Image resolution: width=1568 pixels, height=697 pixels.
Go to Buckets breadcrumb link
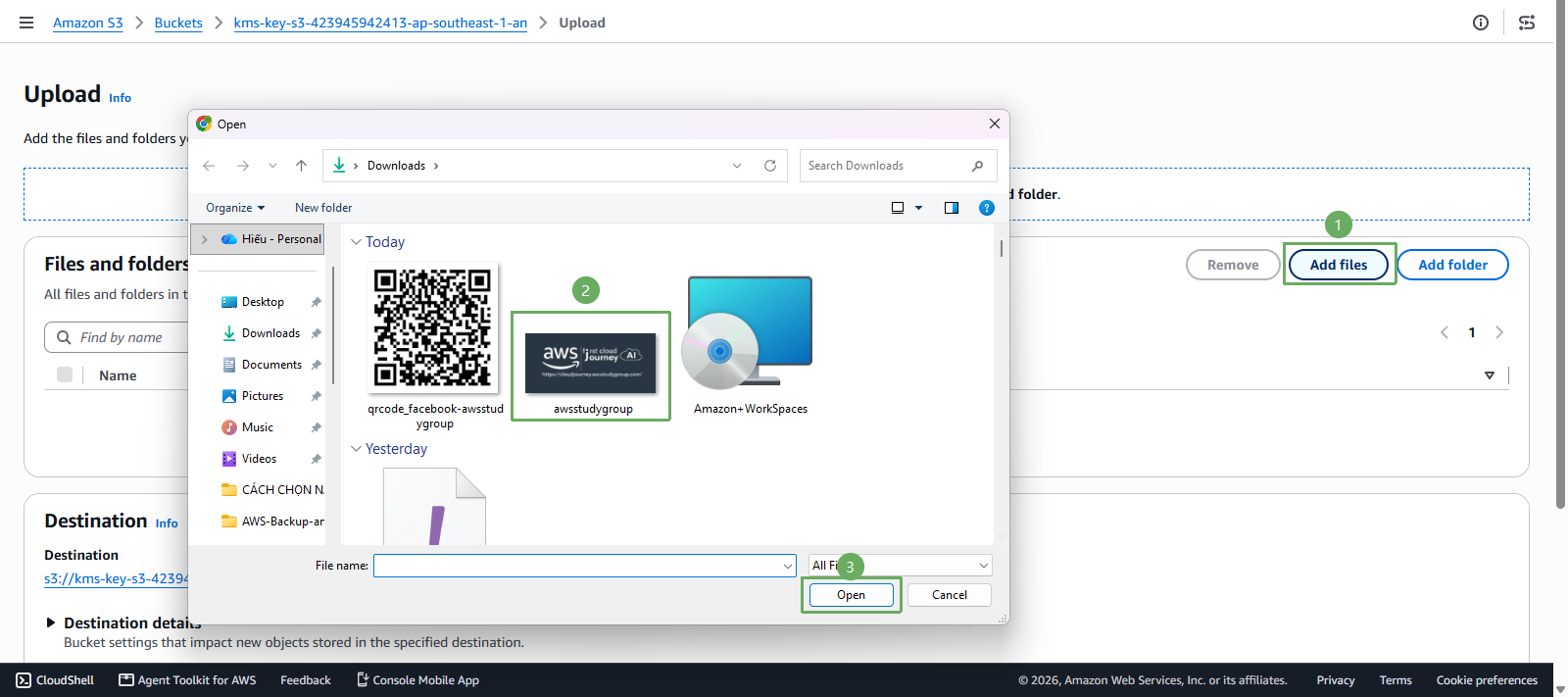click(x=178, y=23)
